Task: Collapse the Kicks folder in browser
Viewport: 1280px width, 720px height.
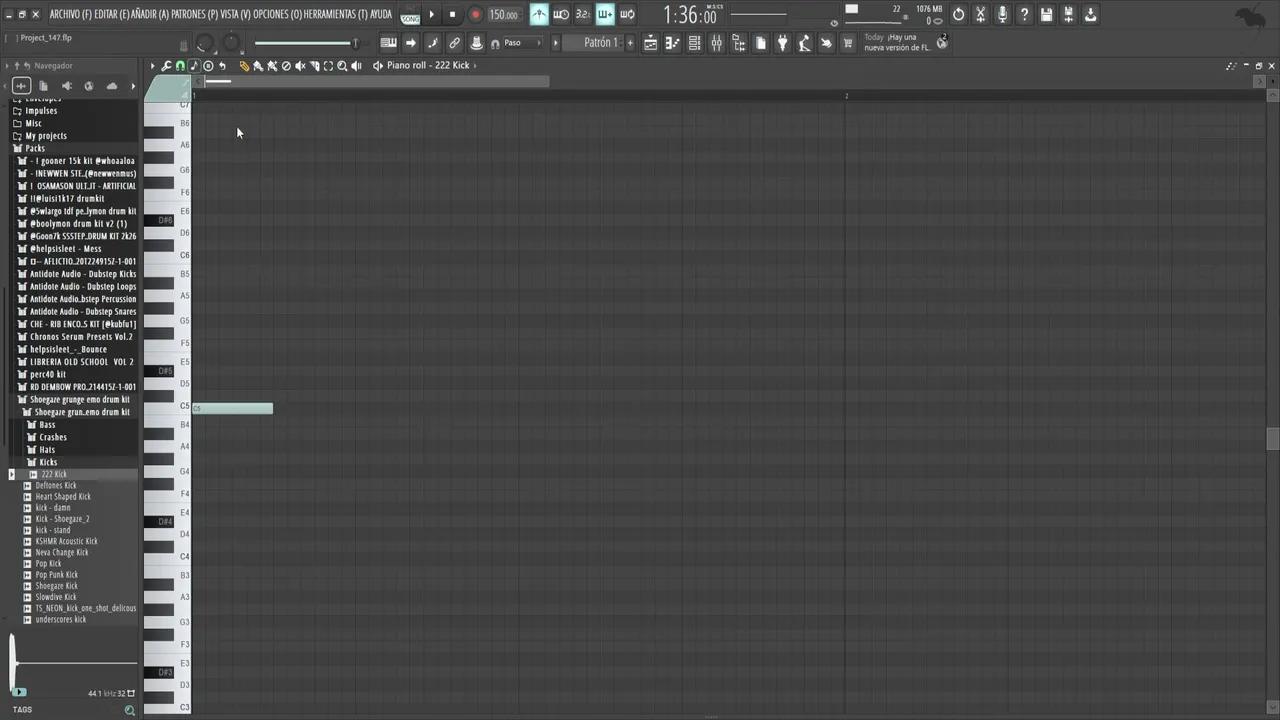Action: pos(48,462)
